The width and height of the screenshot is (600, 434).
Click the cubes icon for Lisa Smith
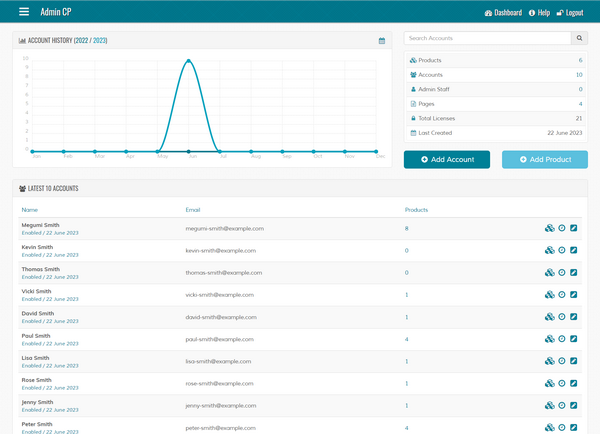pyautogui.click(x=549, y=361)
